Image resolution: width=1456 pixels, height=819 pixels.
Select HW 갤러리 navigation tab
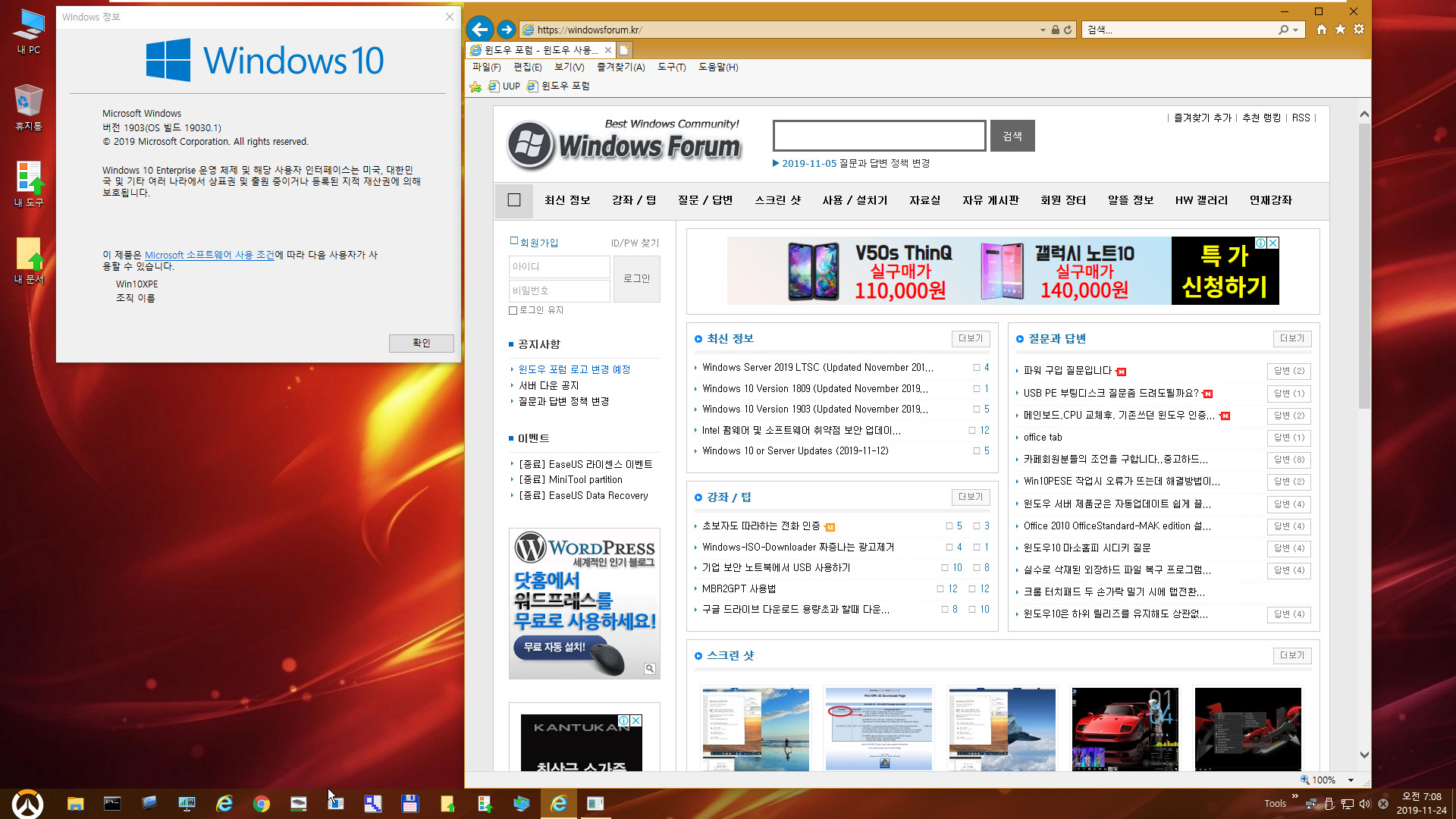coord(1201,200)
